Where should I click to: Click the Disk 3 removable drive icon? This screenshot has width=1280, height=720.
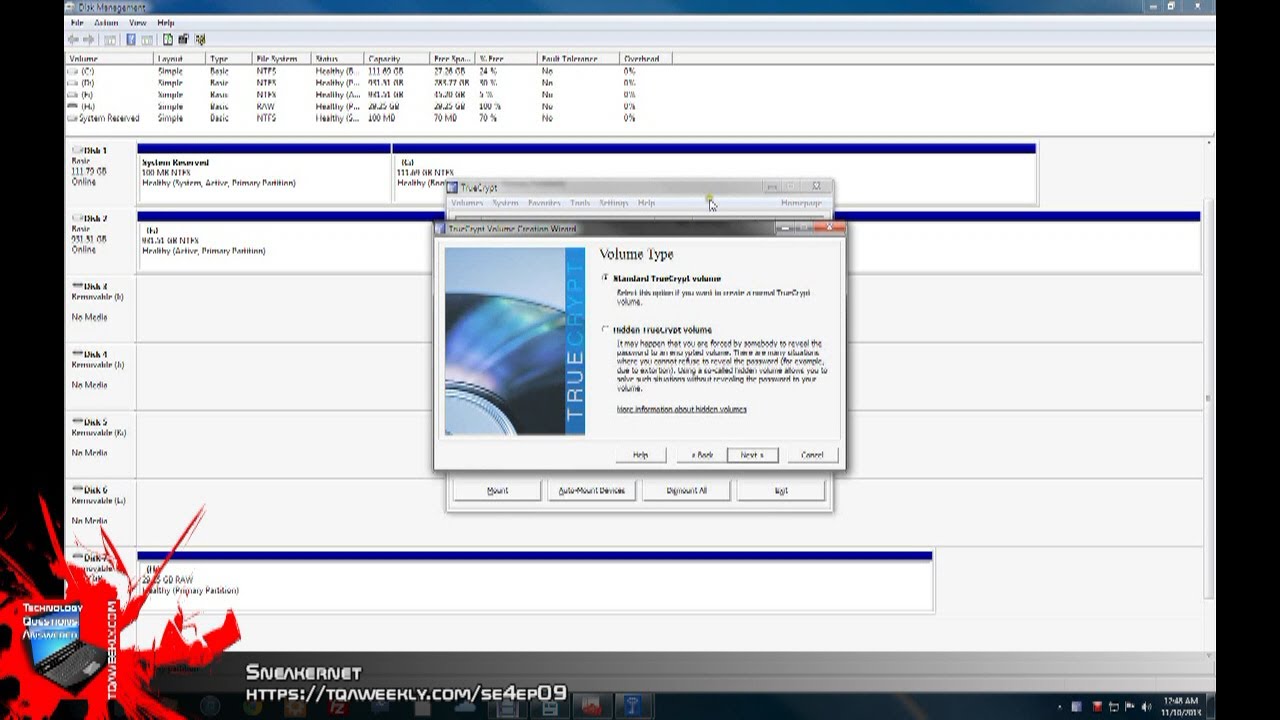(x=78, y=286)
